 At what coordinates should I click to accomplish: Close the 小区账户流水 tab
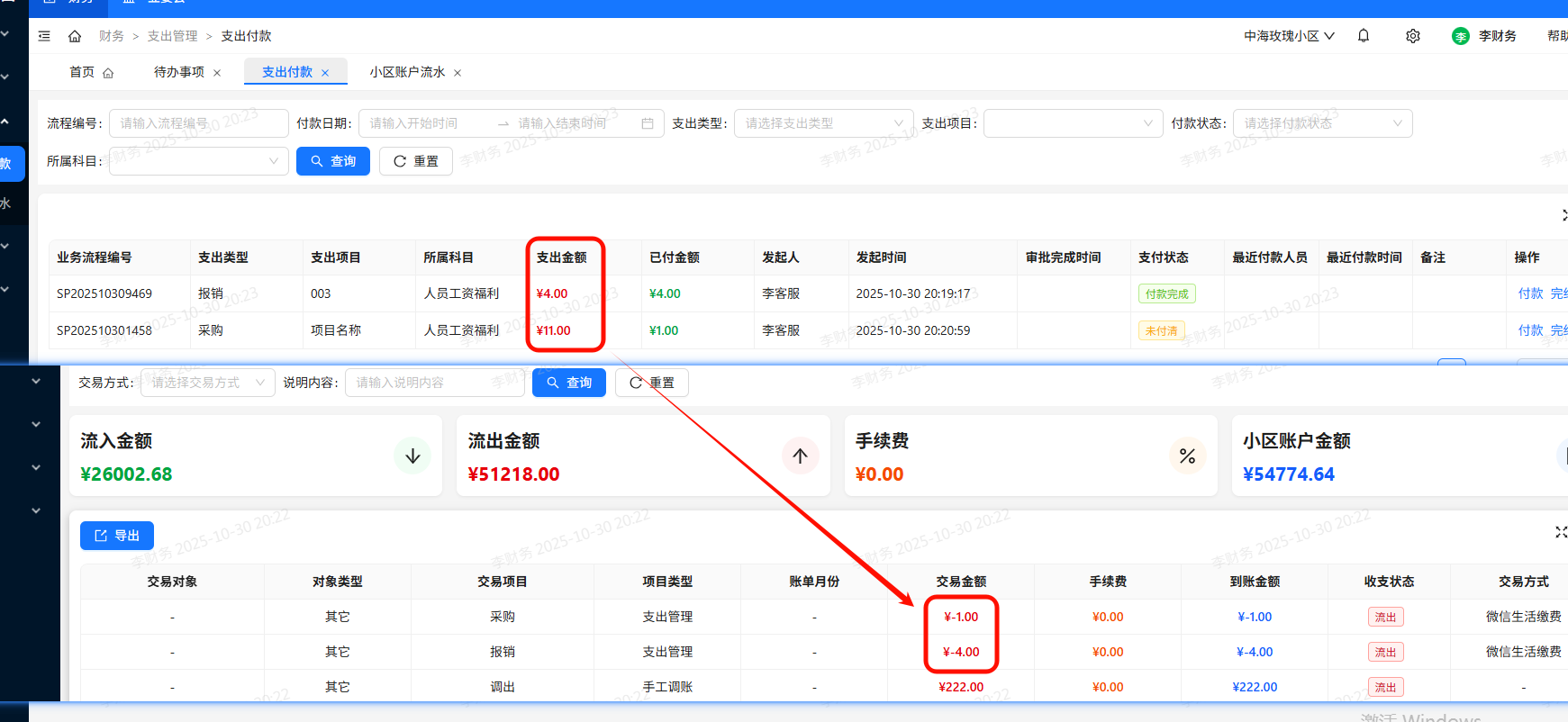(x=458, y=73)
